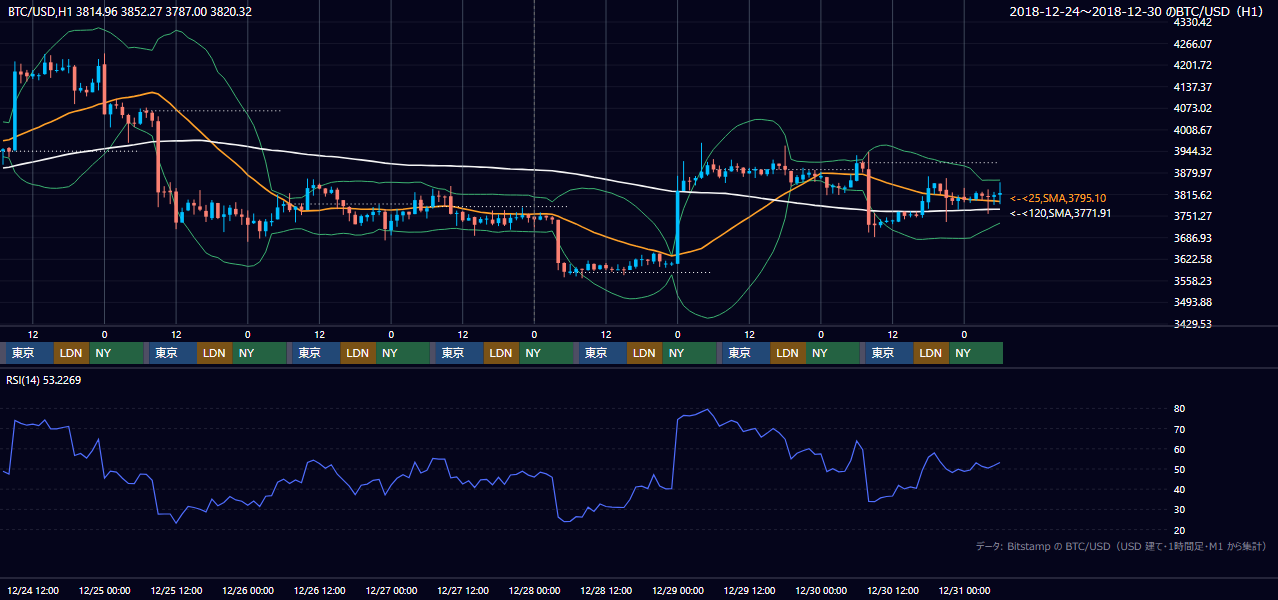Click RSI axis level 20

coord(1179,530)
